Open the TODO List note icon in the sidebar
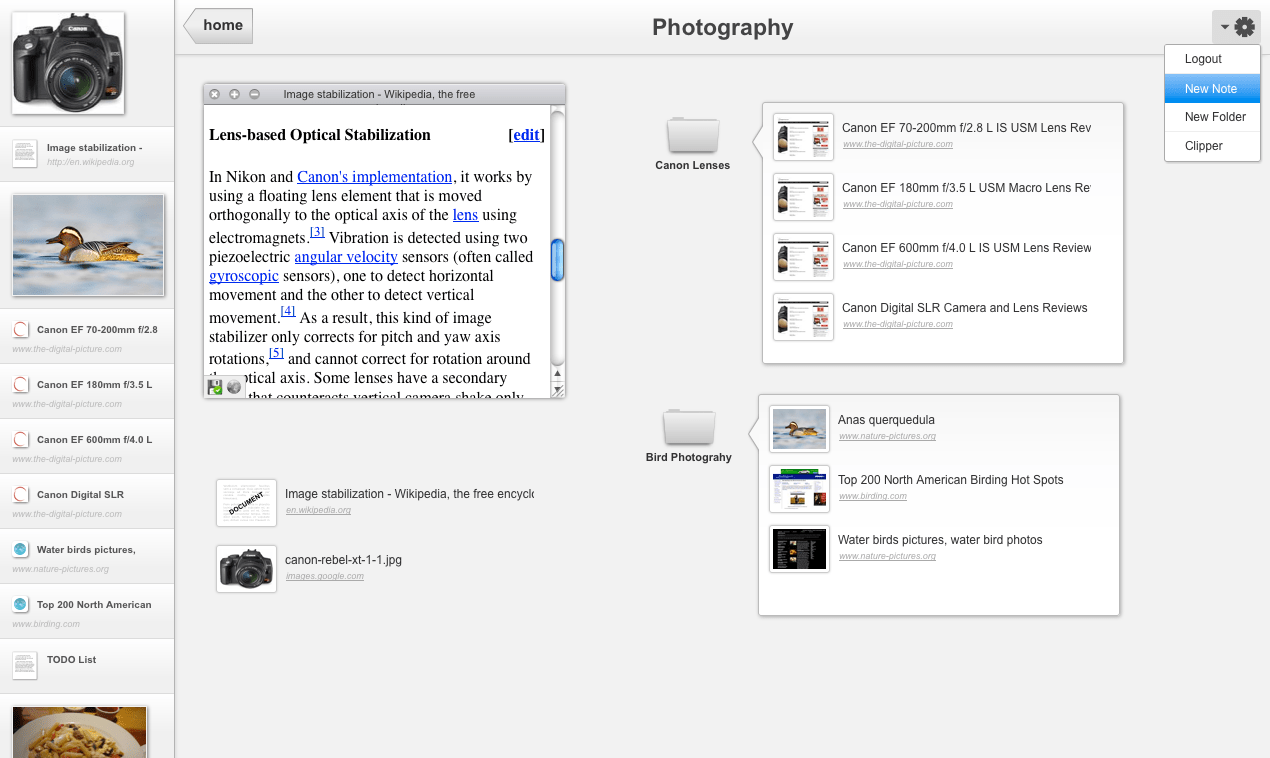Screen dimensions: 1270x758 [25, 665]
